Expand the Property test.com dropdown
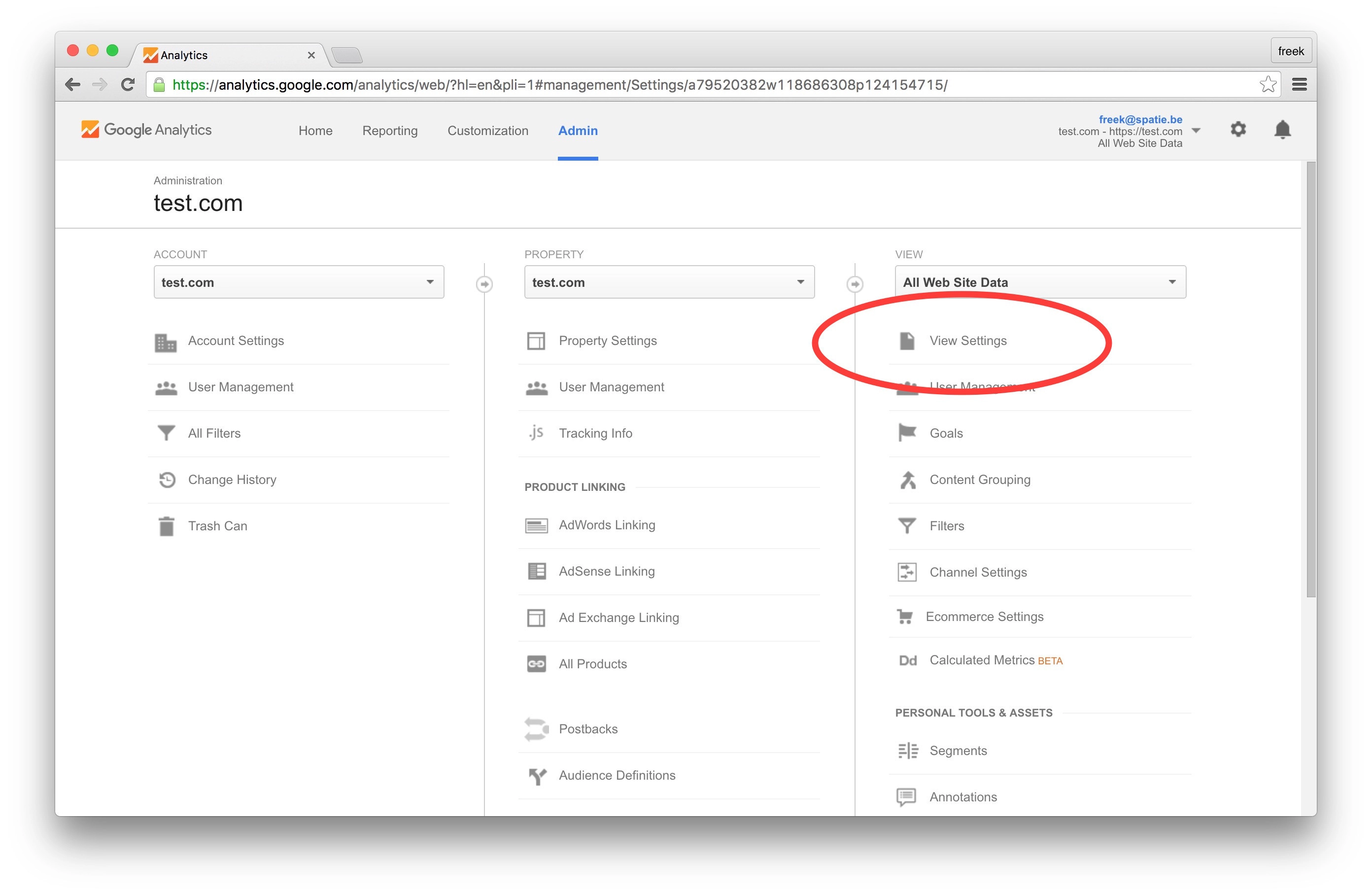The height and width of the screenshot is (895, 1372). pos(669,282)
